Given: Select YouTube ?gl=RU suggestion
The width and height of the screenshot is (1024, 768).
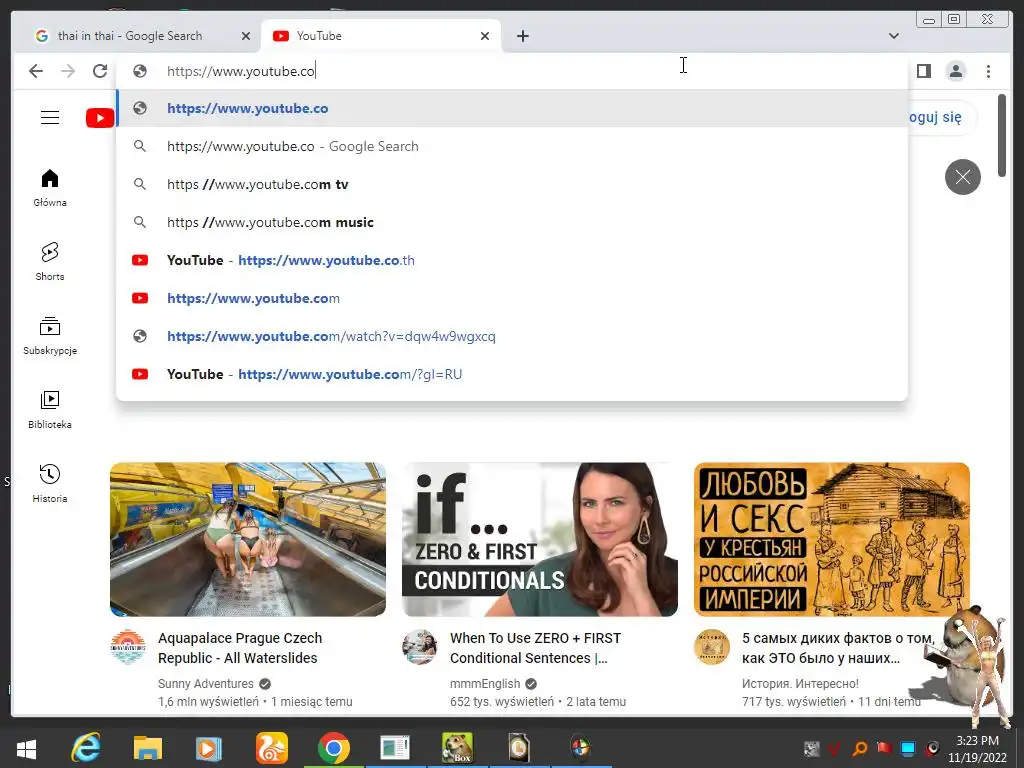Looking at the screenshot, I should click(x=512, y=374).
